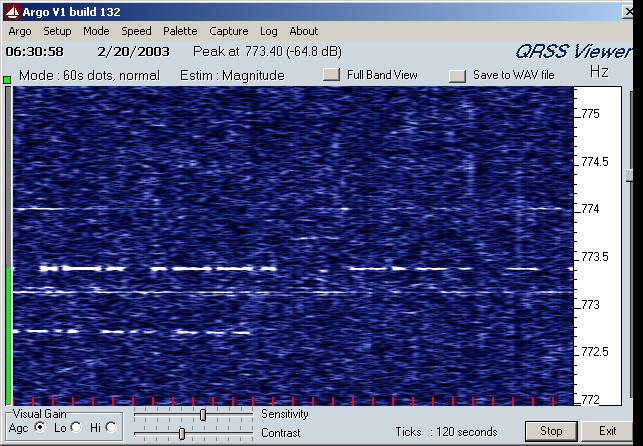
Task: Open the Capture menu
Action: click(x=228, y=31)
